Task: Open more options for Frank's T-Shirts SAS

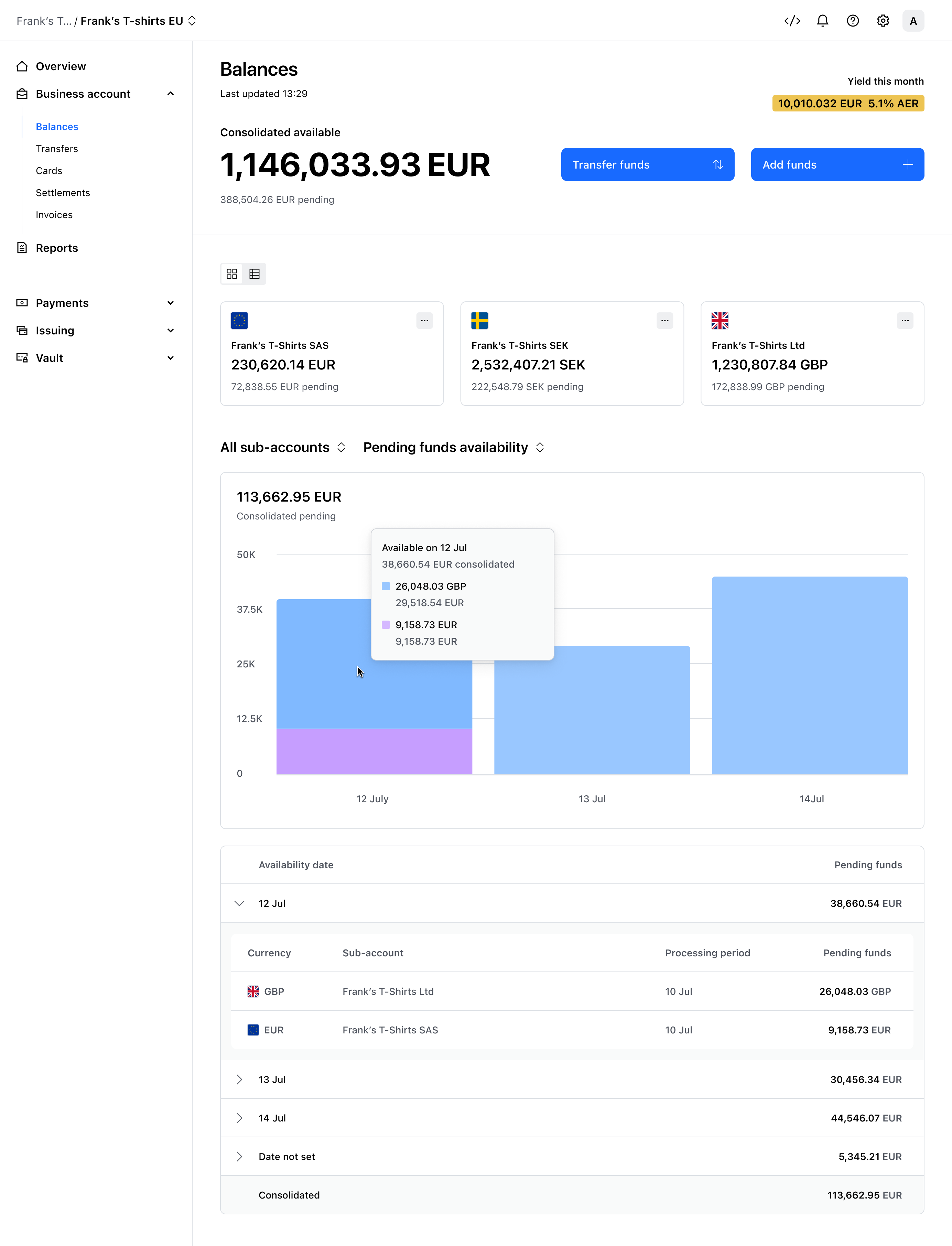Action: (424, 320)
